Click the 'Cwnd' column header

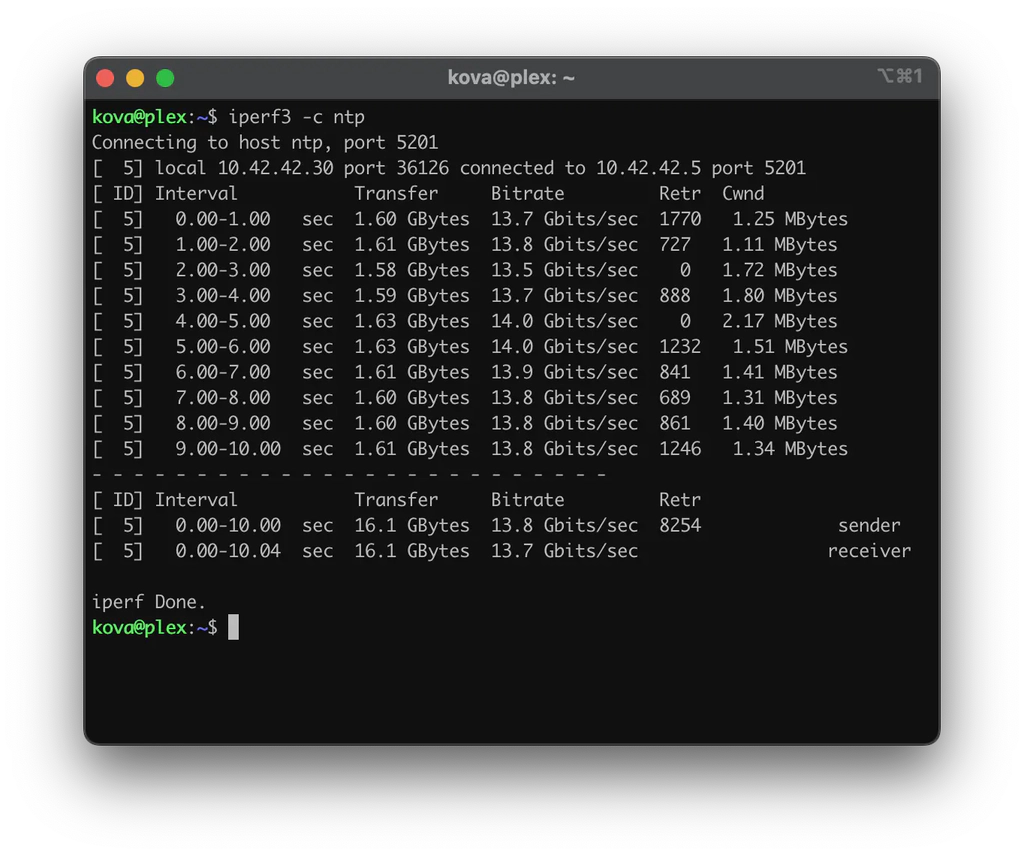coord(743,194)
